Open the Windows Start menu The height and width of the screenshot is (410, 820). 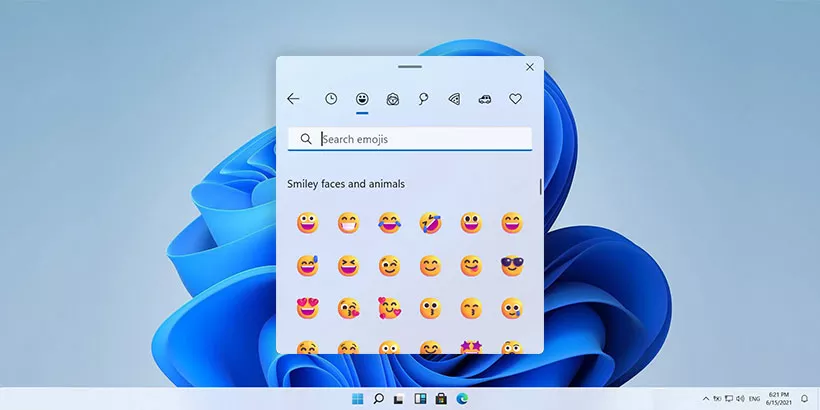click(358, 399)
